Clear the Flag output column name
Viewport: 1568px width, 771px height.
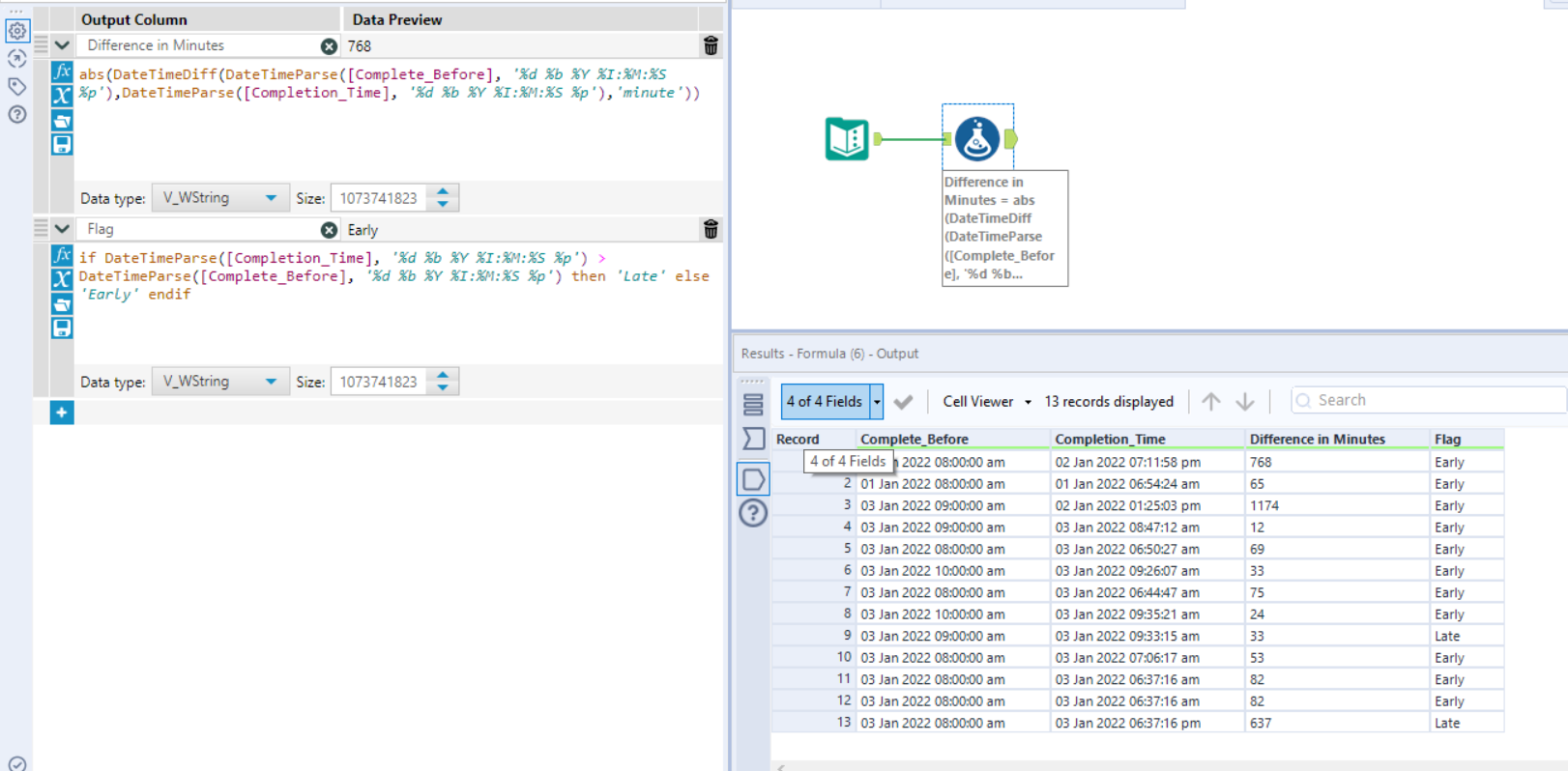pyautogui.click(x=329, y=230)
